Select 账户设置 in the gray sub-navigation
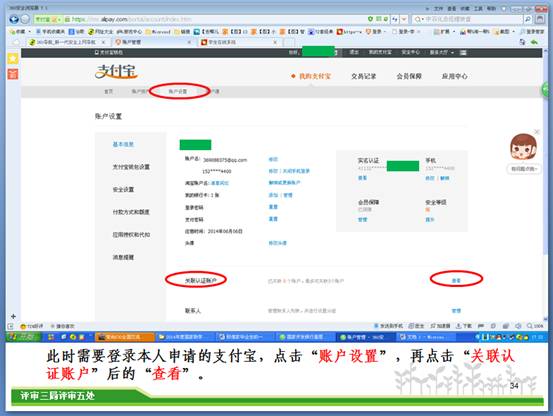The width and height of the screenshot is (553, 416). [178, 91]
